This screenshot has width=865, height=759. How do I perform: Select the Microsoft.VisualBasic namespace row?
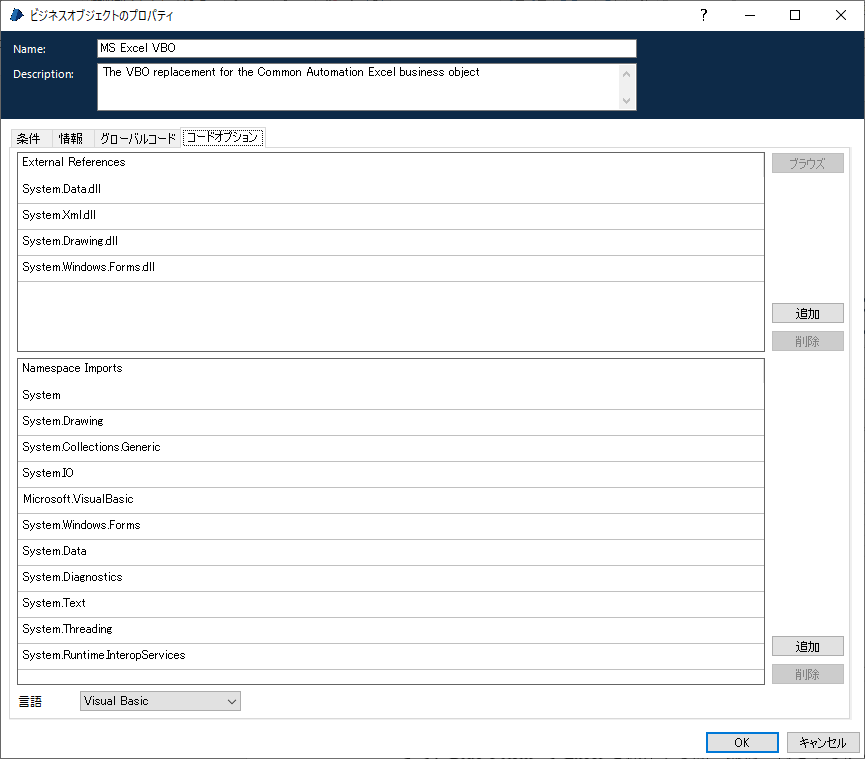[391, 499]
